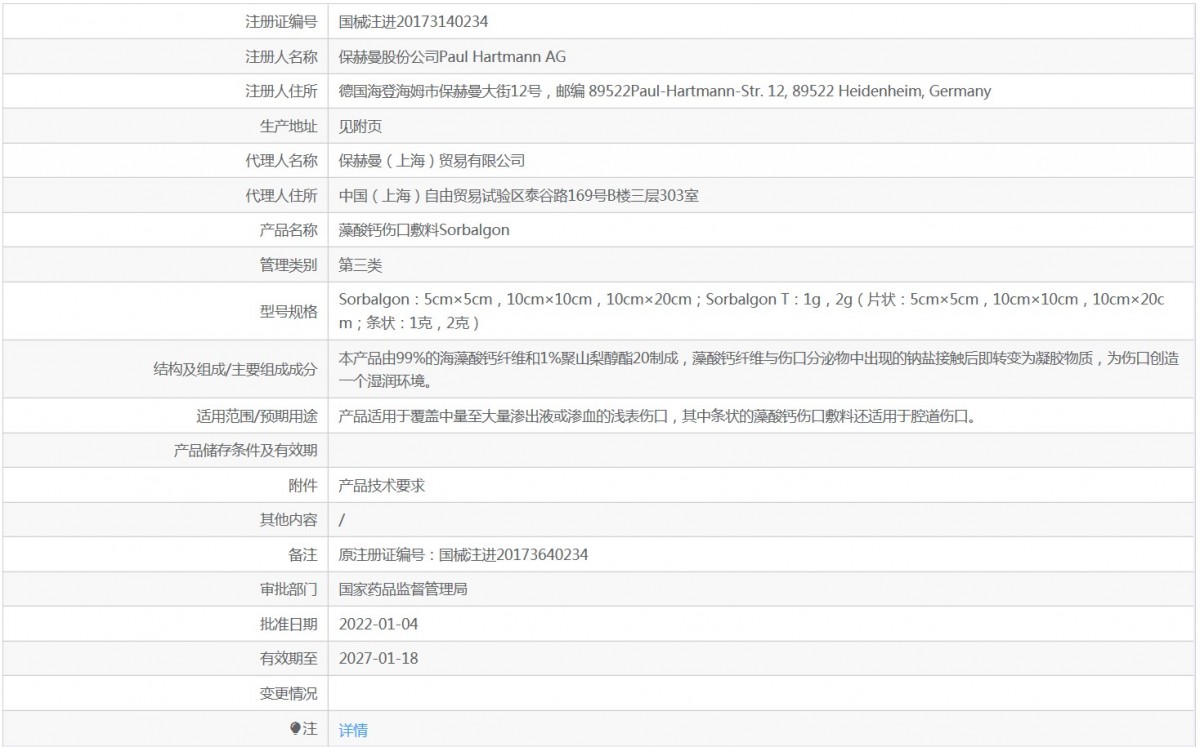Click the 附件 label
Screen dimensions: 1200x747
tap(303, 486)
